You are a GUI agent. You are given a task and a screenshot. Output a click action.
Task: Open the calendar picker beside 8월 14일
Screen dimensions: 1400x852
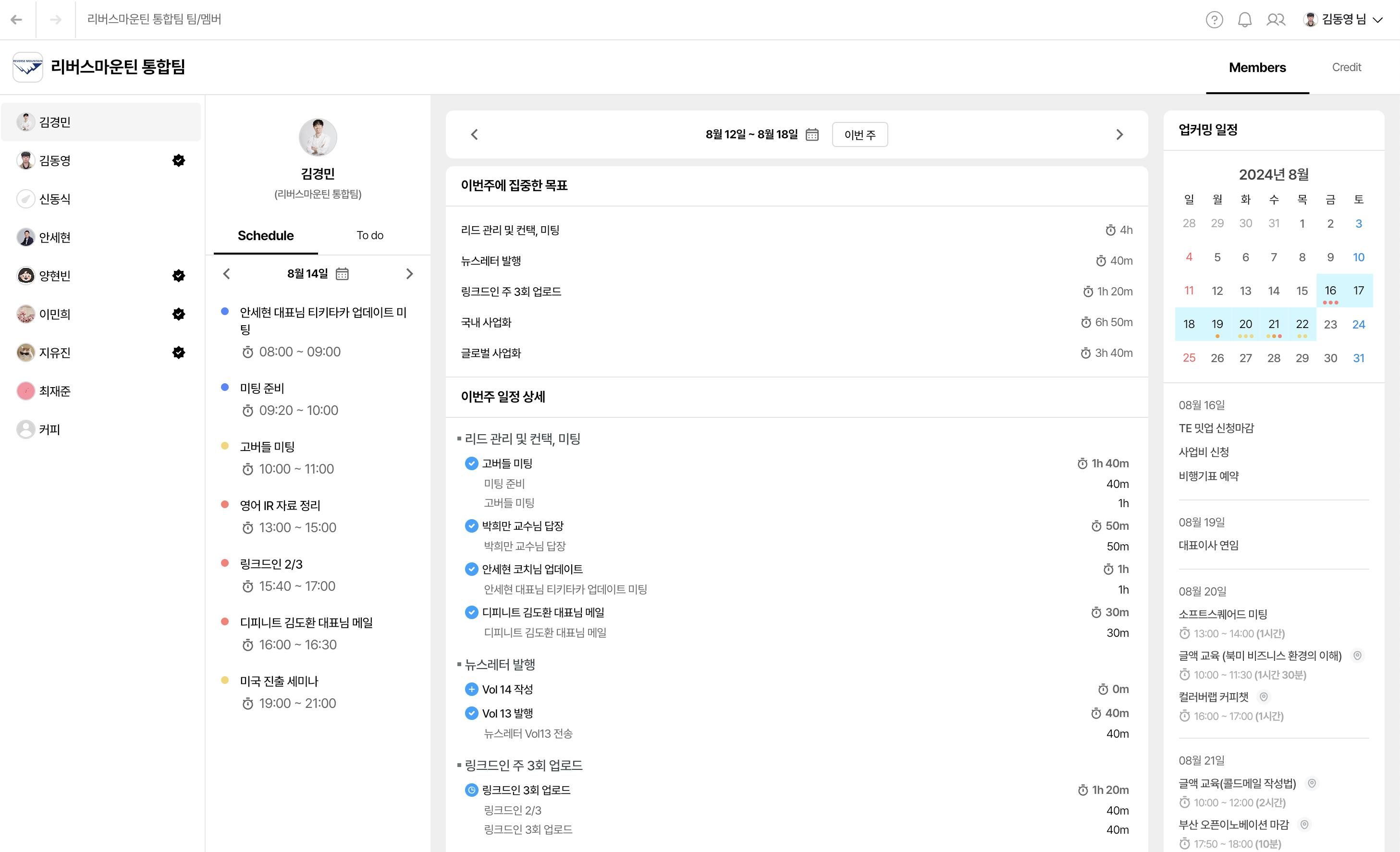[x=342, y=273]
